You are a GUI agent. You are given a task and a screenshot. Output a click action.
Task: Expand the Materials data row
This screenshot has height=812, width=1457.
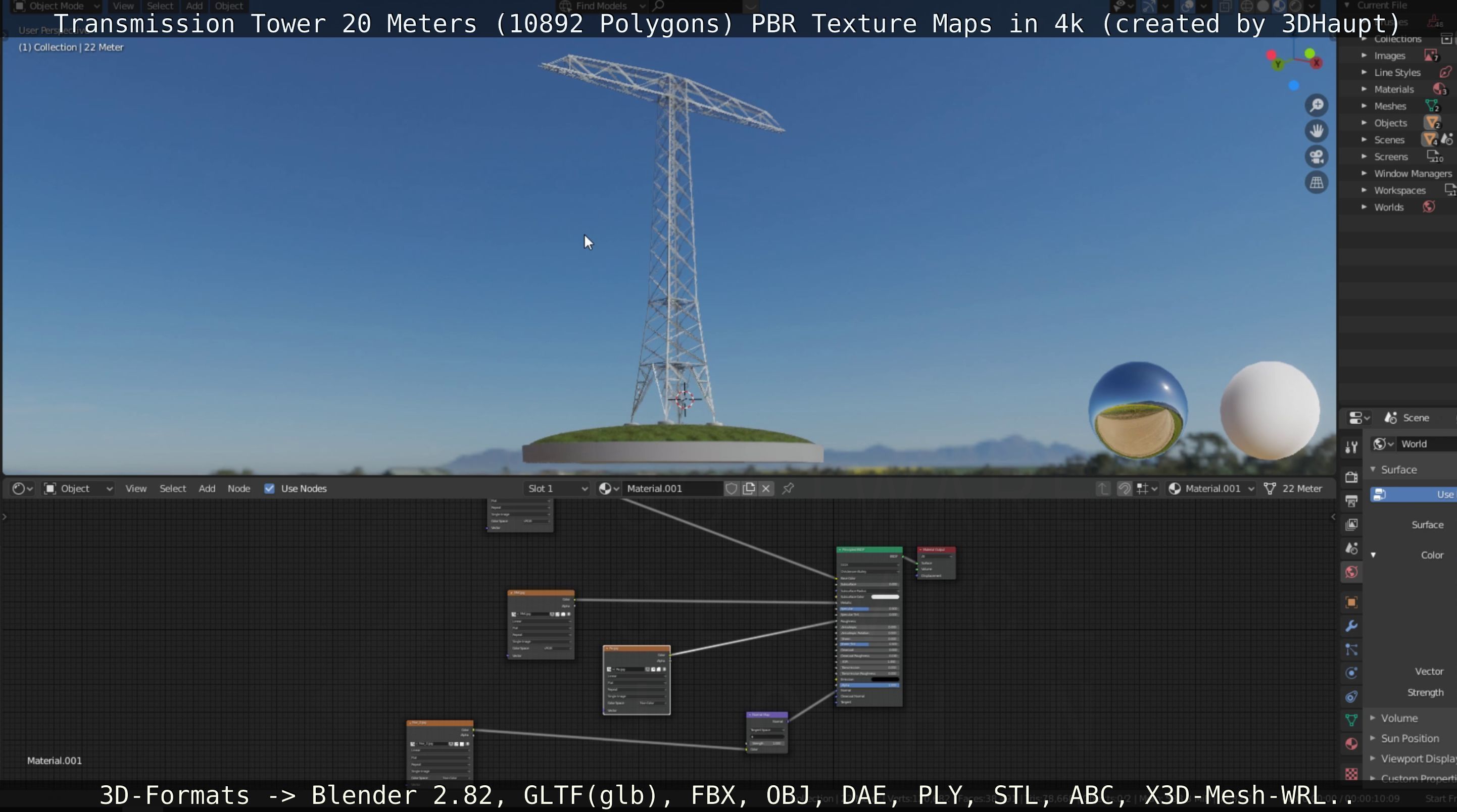tap(1364, 89)
